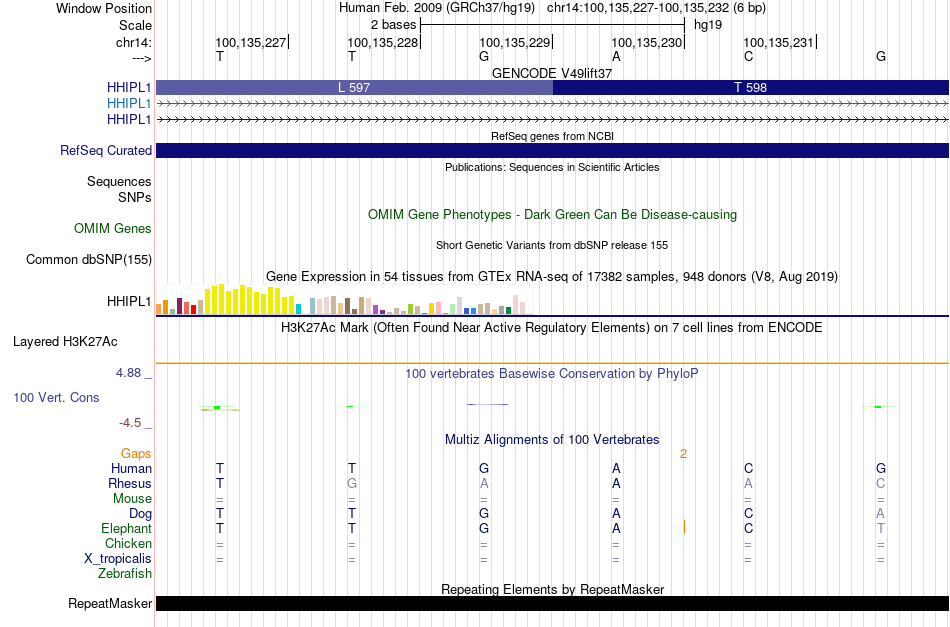Viewport: 950px width, 627px height.
Task: Click the 100 Vert. Cons track label
Action: [x=56, y=397]
